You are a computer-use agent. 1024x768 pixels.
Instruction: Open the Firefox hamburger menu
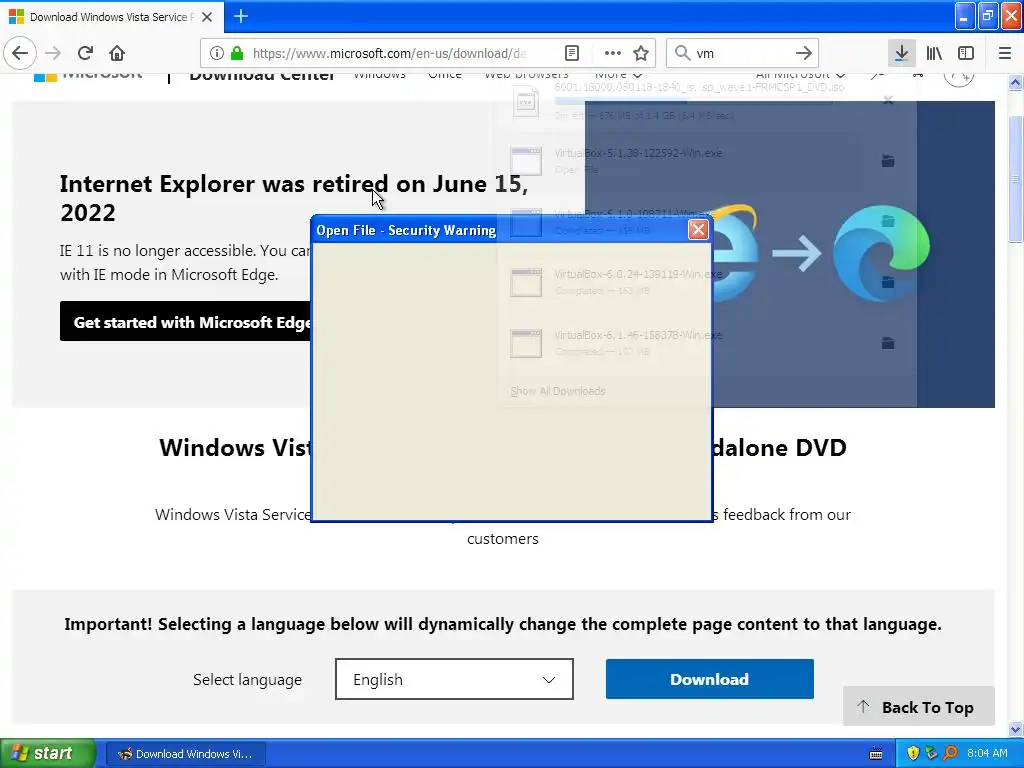point(1005,53)
